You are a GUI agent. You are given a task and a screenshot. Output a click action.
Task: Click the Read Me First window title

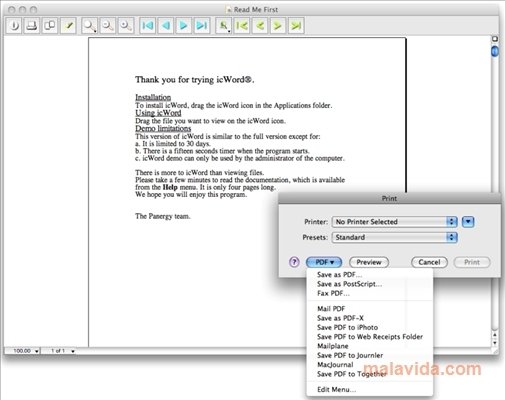coord(256,10)
